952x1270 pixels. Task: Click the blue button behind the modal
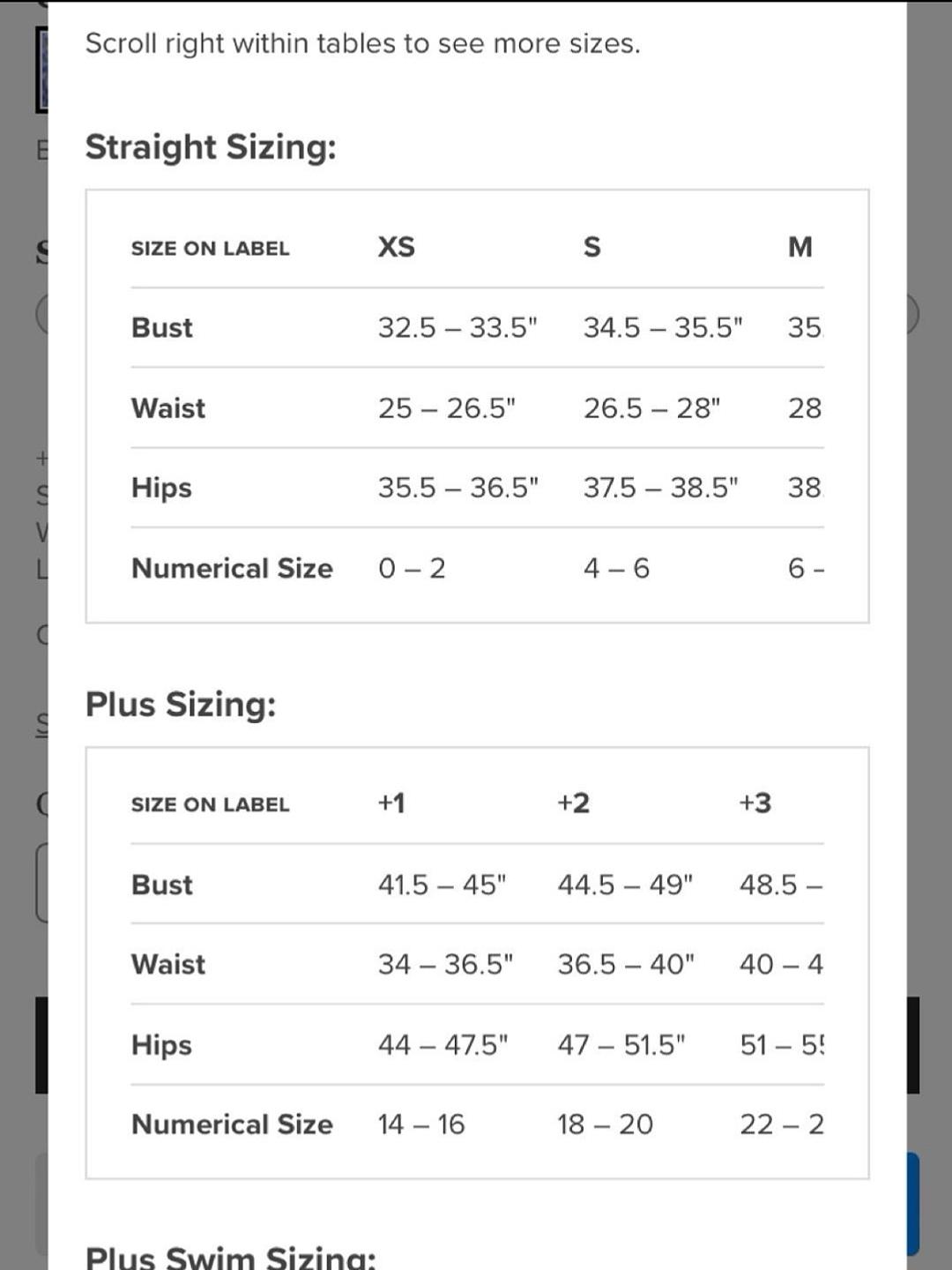(x=912, y=1203)
